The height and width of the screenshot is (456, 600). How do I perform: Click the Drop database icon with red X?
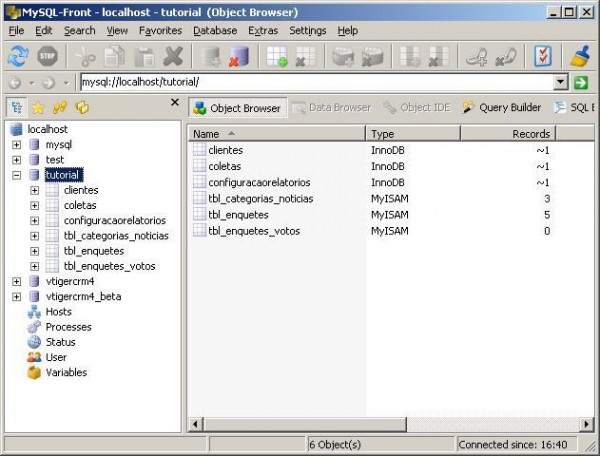tap(240, 56)
